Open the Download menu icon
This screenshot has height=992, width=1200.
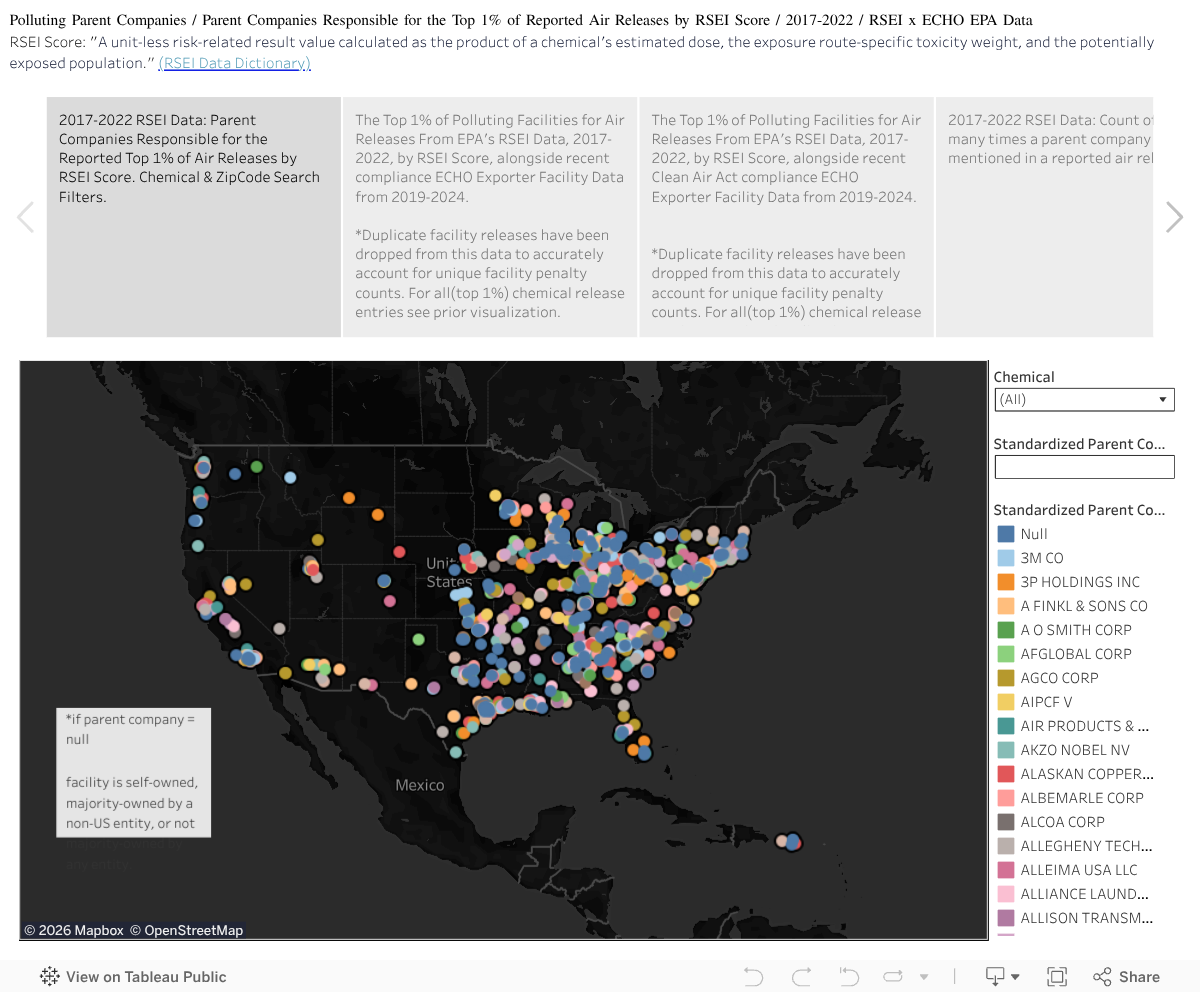coord(1002,977)
